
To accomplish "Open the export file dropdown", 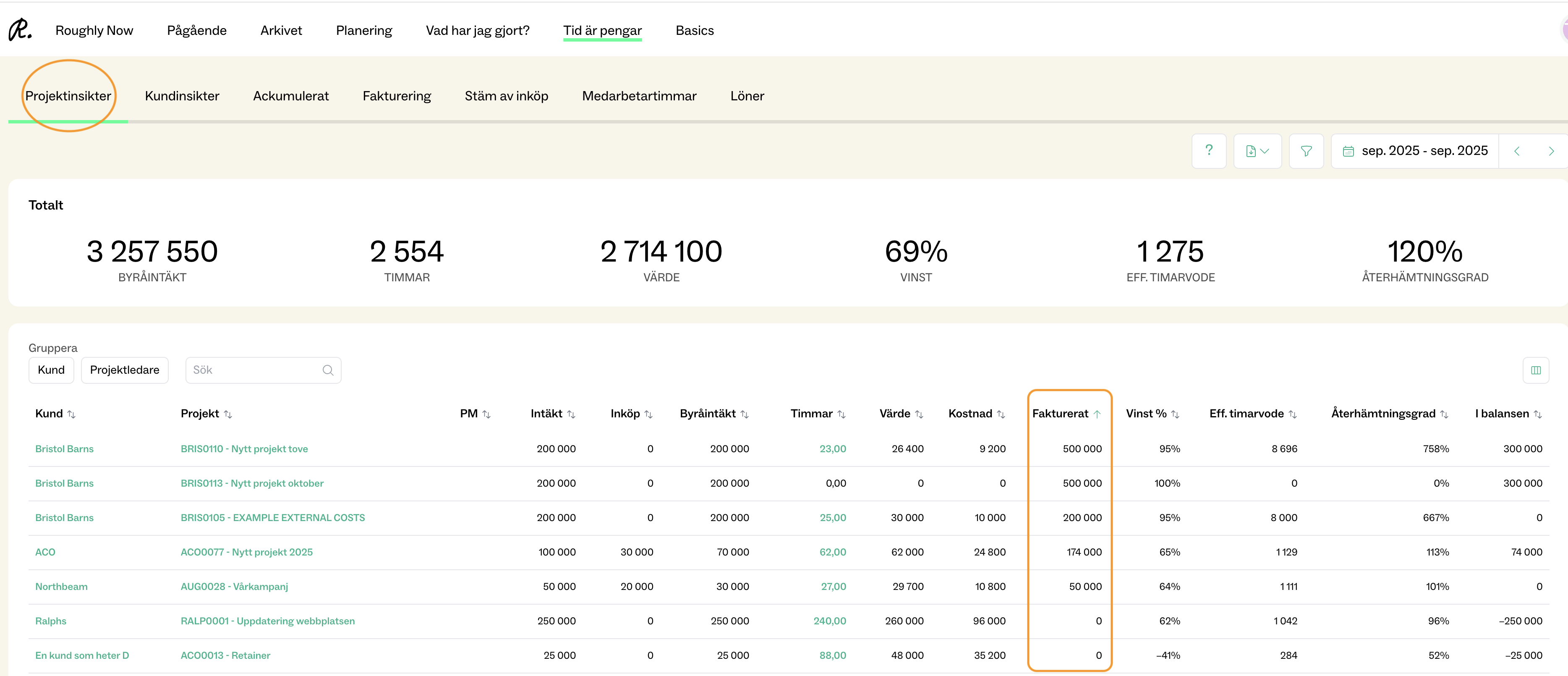I will (1257, 151).
